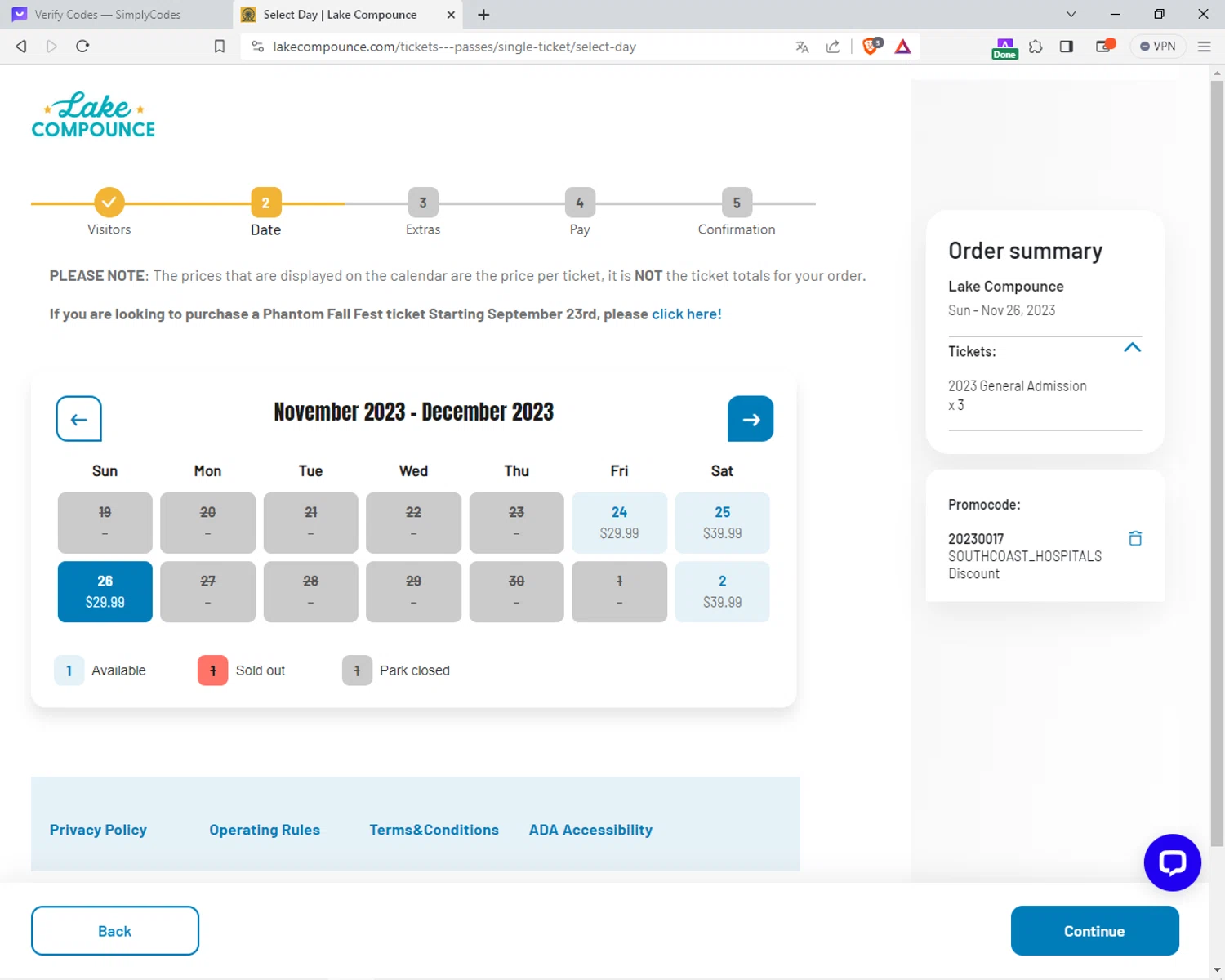Open the browser main hamburger menu

[1204, 47]
